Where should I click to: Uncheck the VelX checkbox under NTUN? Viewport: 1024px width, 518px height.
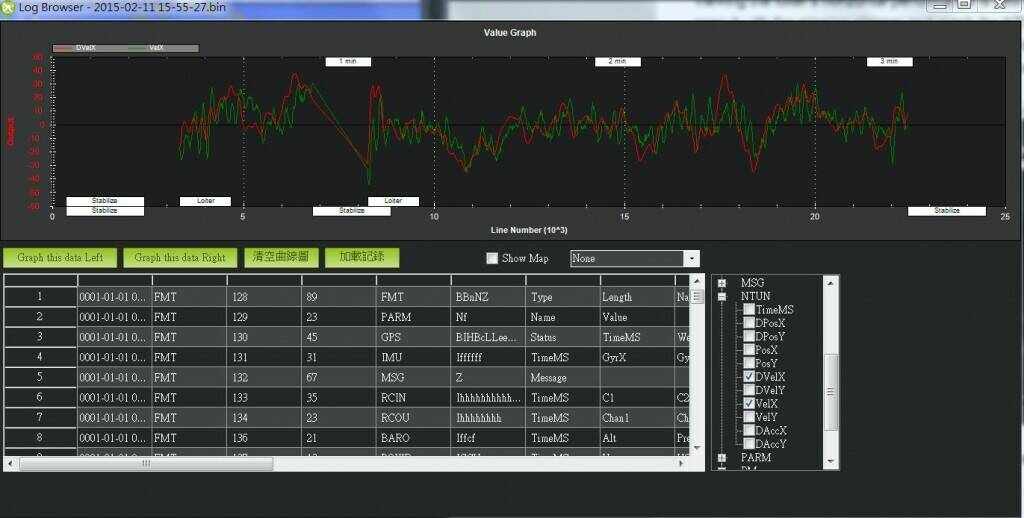tap(749, 403)
